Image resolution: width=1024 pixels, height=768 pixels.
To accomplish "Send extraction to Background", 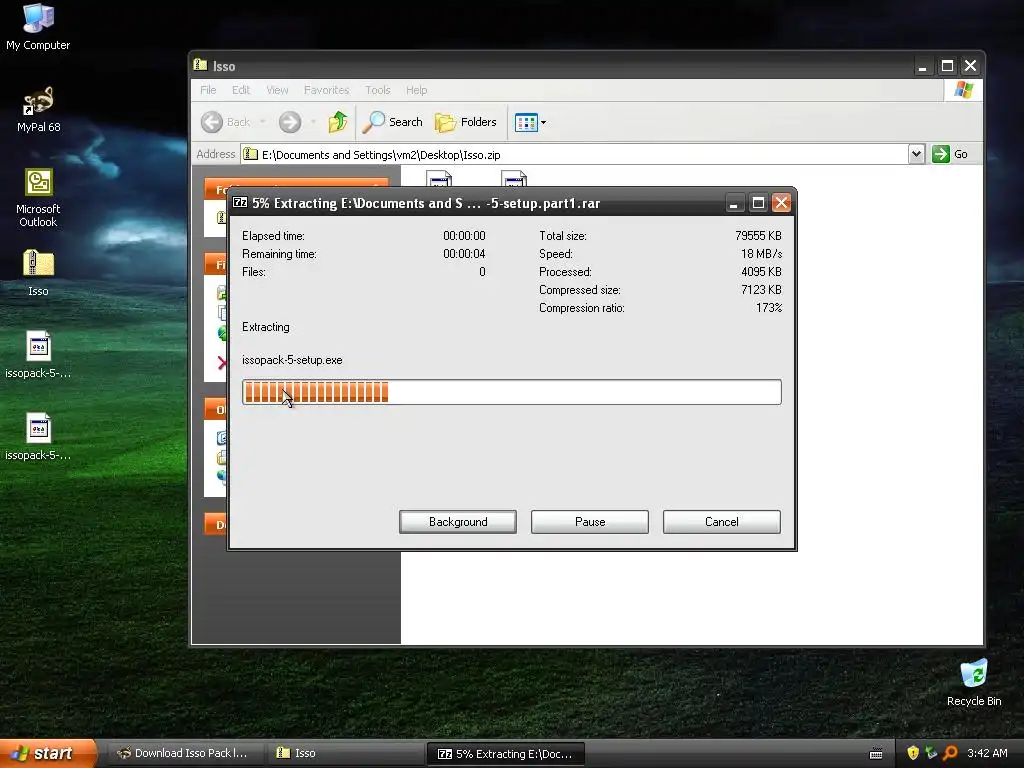I will pyautogui.click(x=458, y=522).
